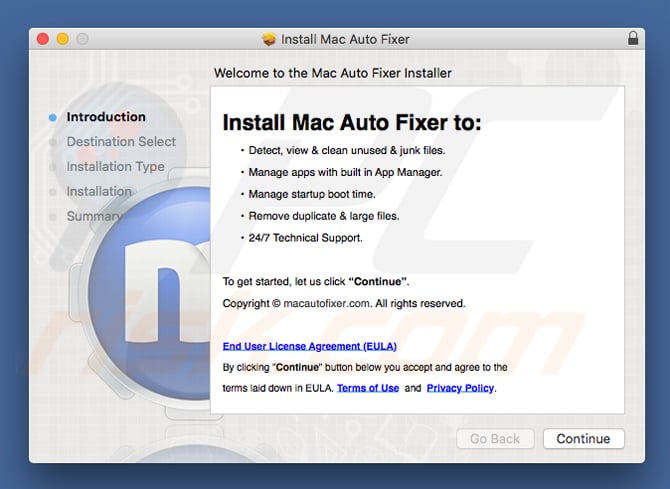Click the lock icon in title bar
Image resolution: width=670 pixels, height=489 pixels.
click(x=633, y=38)
